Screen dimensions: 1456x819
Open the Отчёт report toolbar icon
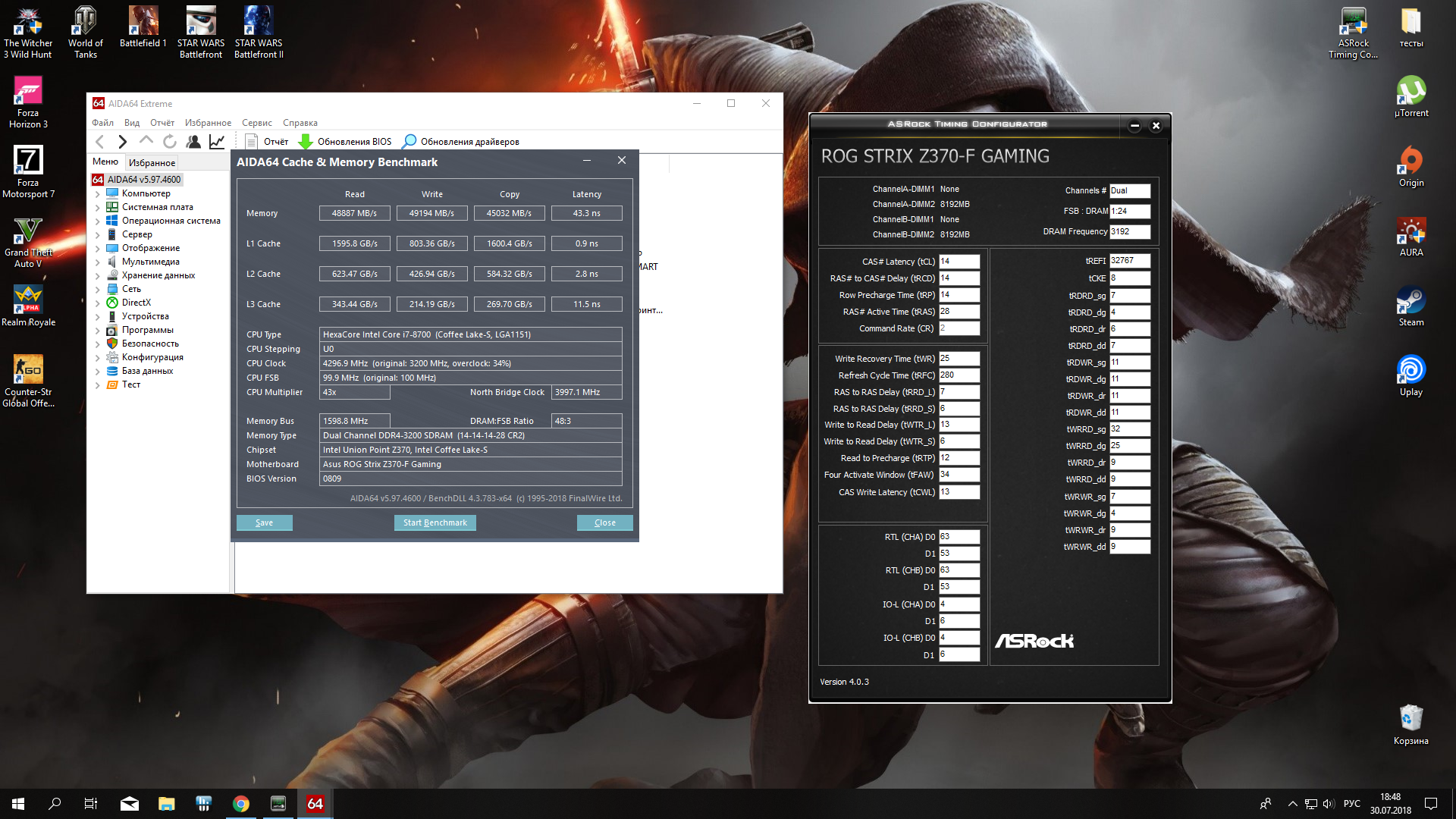(x=252, y=142)
